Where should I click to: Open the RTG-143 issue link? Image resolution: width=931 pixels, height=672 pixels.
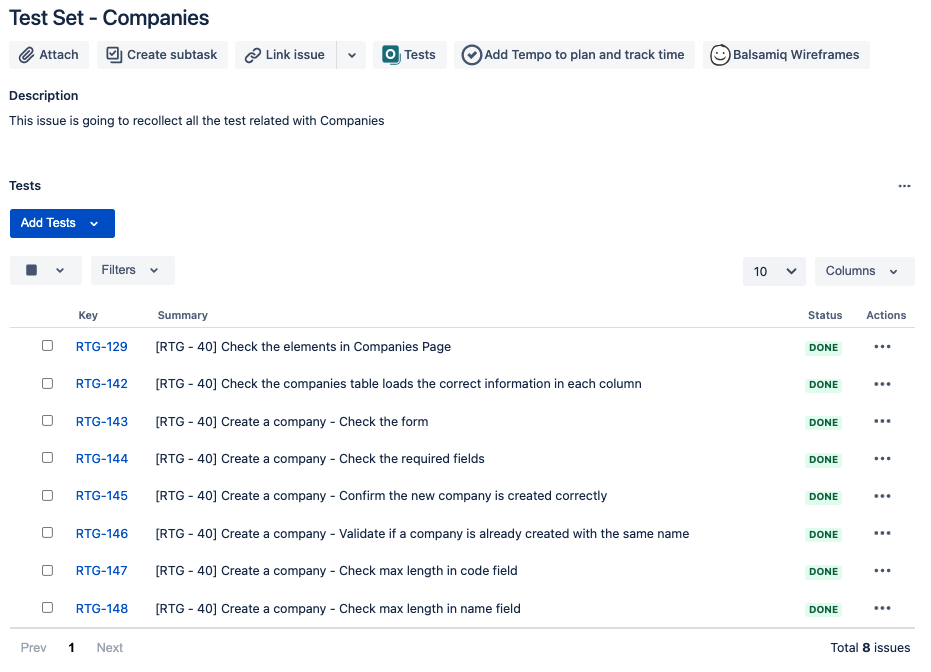pos(102,421)
